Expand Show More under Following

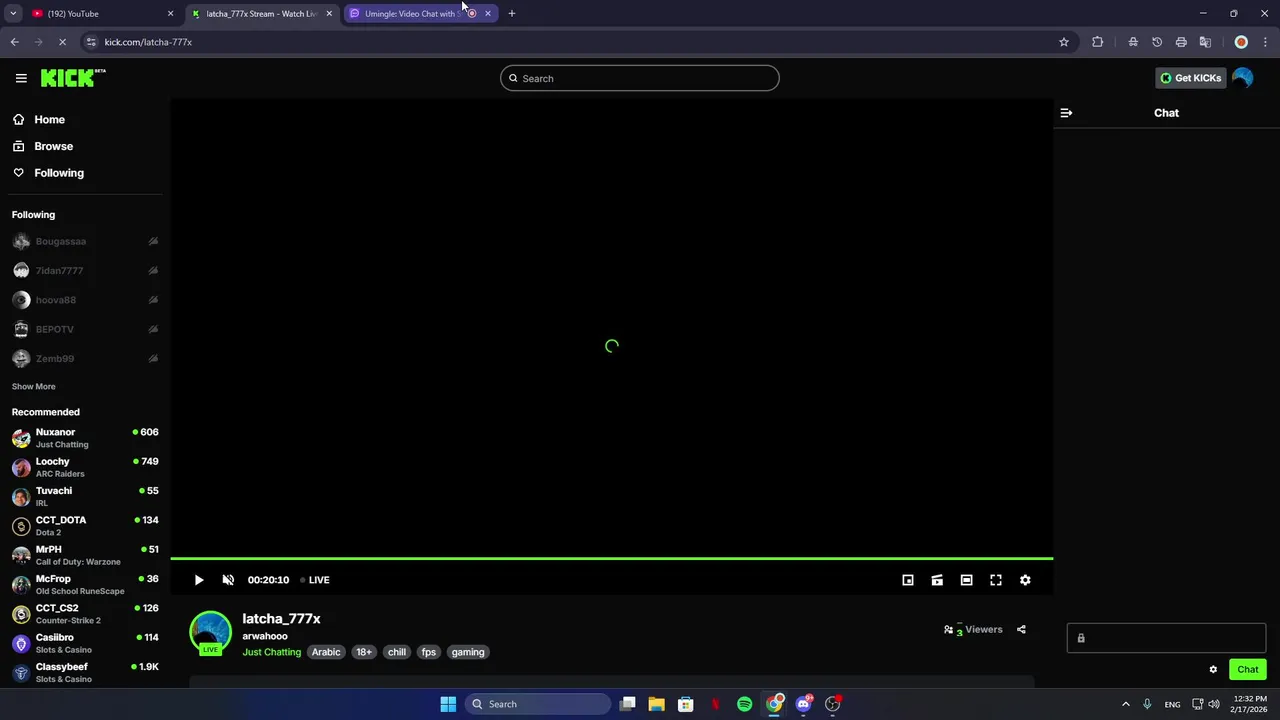(x=34, y=387)
